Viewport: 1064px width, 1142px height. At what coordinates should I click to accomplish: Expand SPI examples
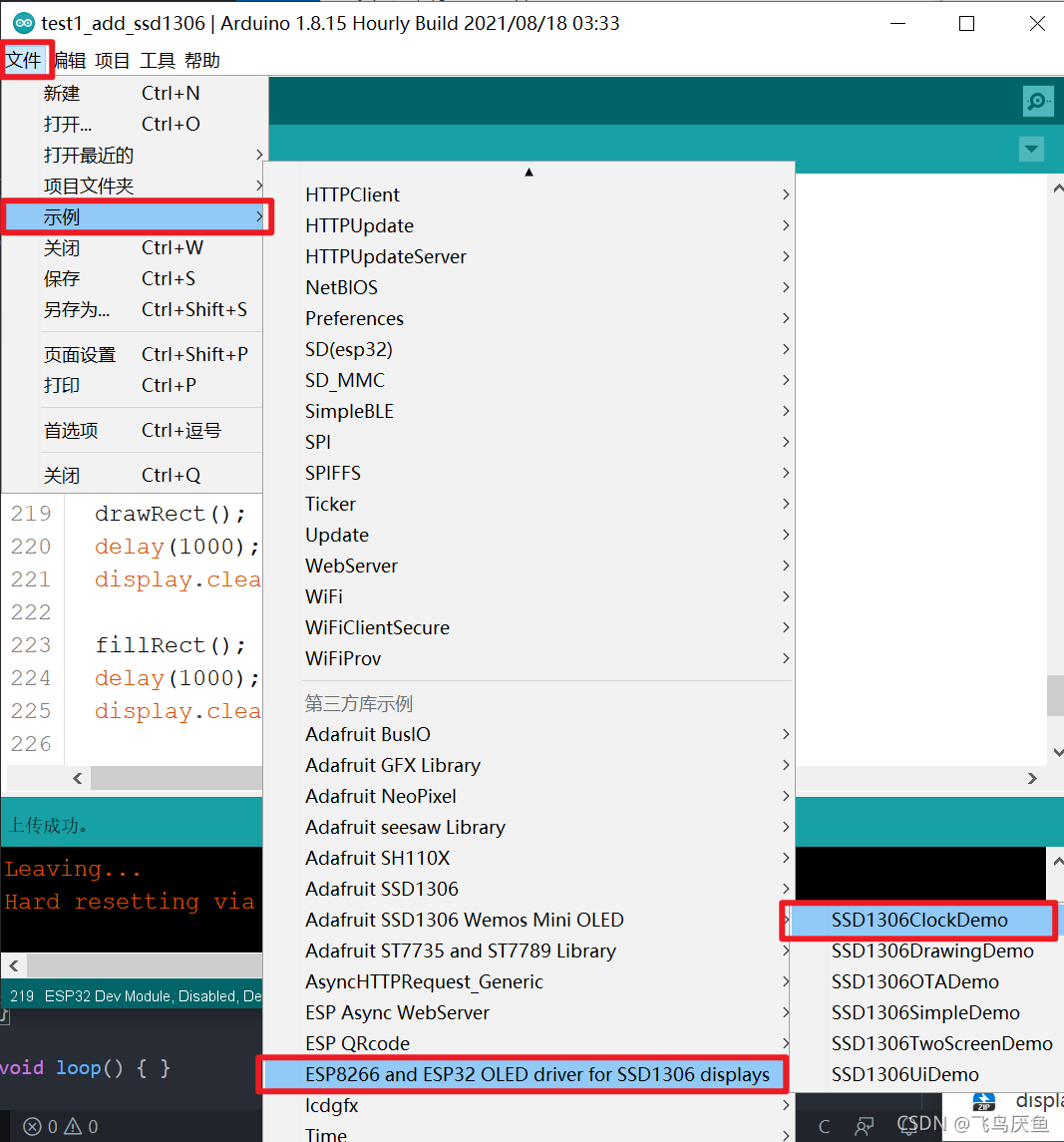(529, 442)
